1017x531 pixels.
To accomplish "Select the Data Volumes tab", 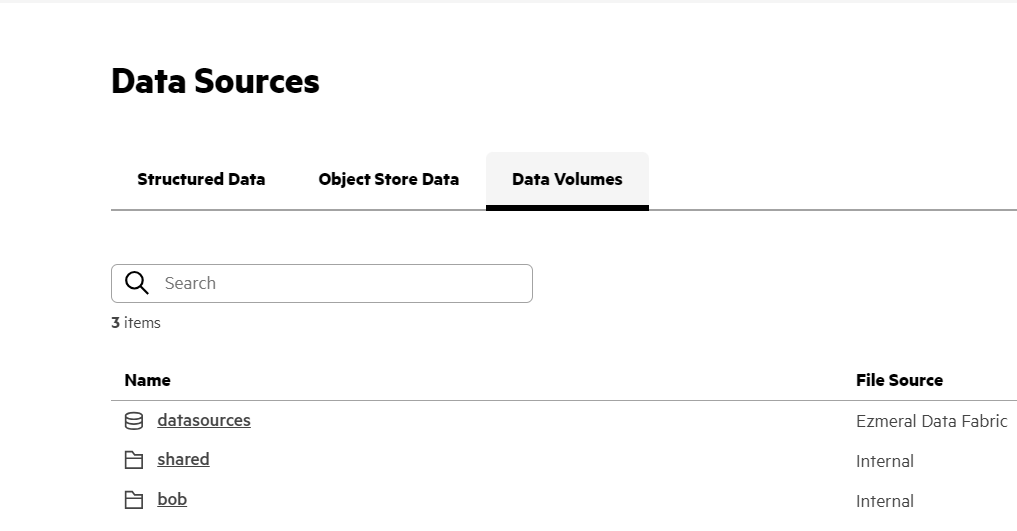I will tap(568, 180).
